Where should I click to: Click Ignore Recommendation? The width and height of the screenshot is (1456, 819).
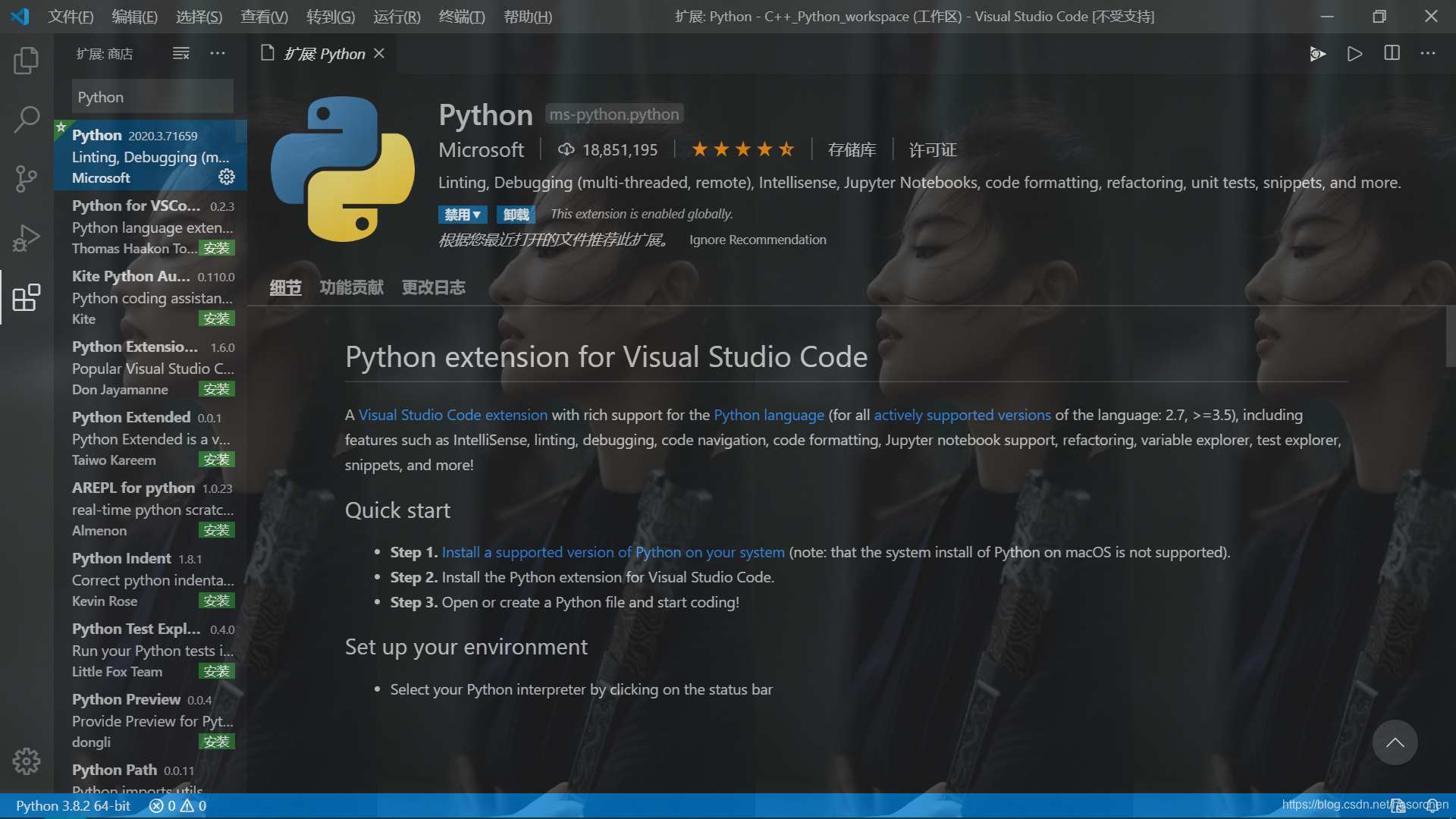click(x=758, y=240)
